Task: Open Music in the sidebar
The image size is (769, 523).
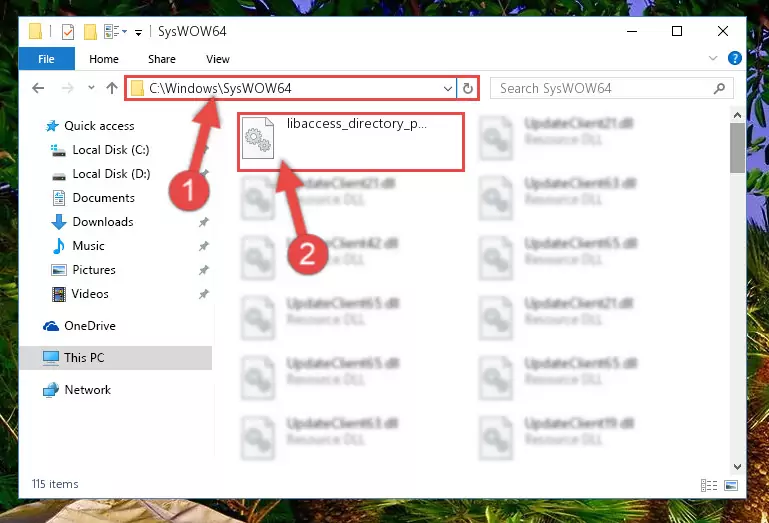Action: pyautogui.click(x=88, y=246)
